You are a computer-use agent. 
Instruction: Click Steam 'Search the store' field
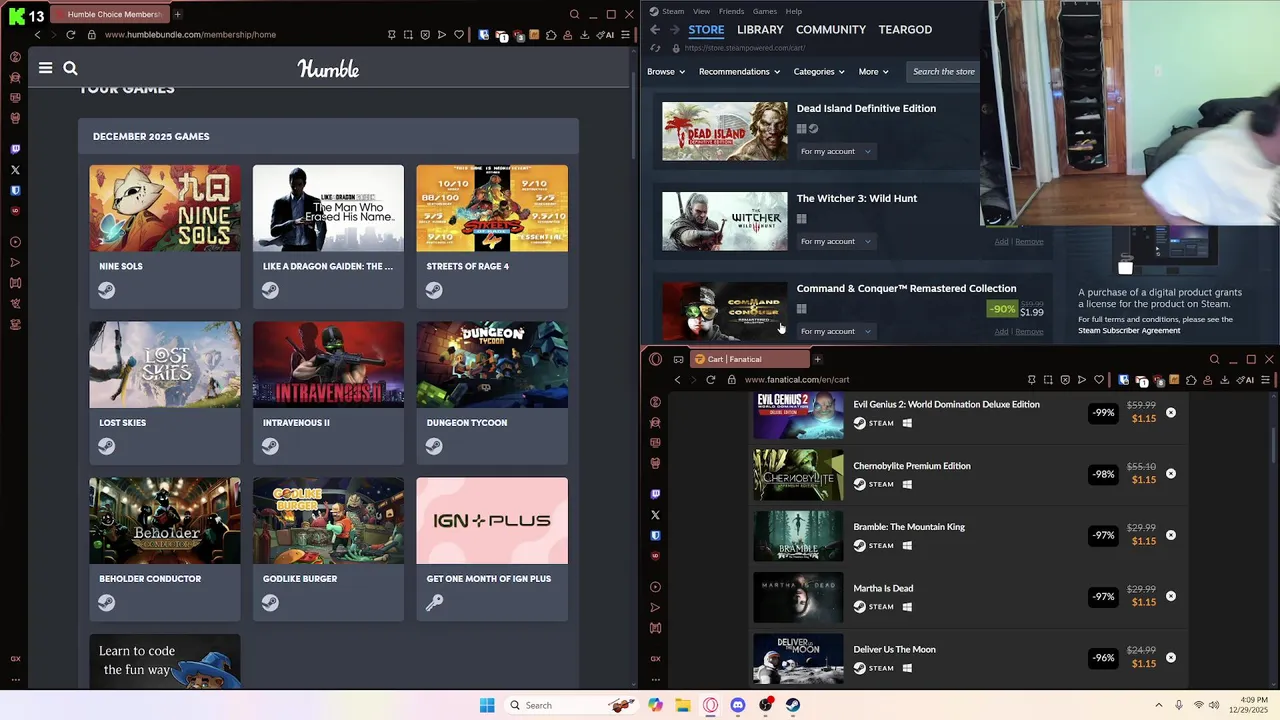[x=944, y=72]
